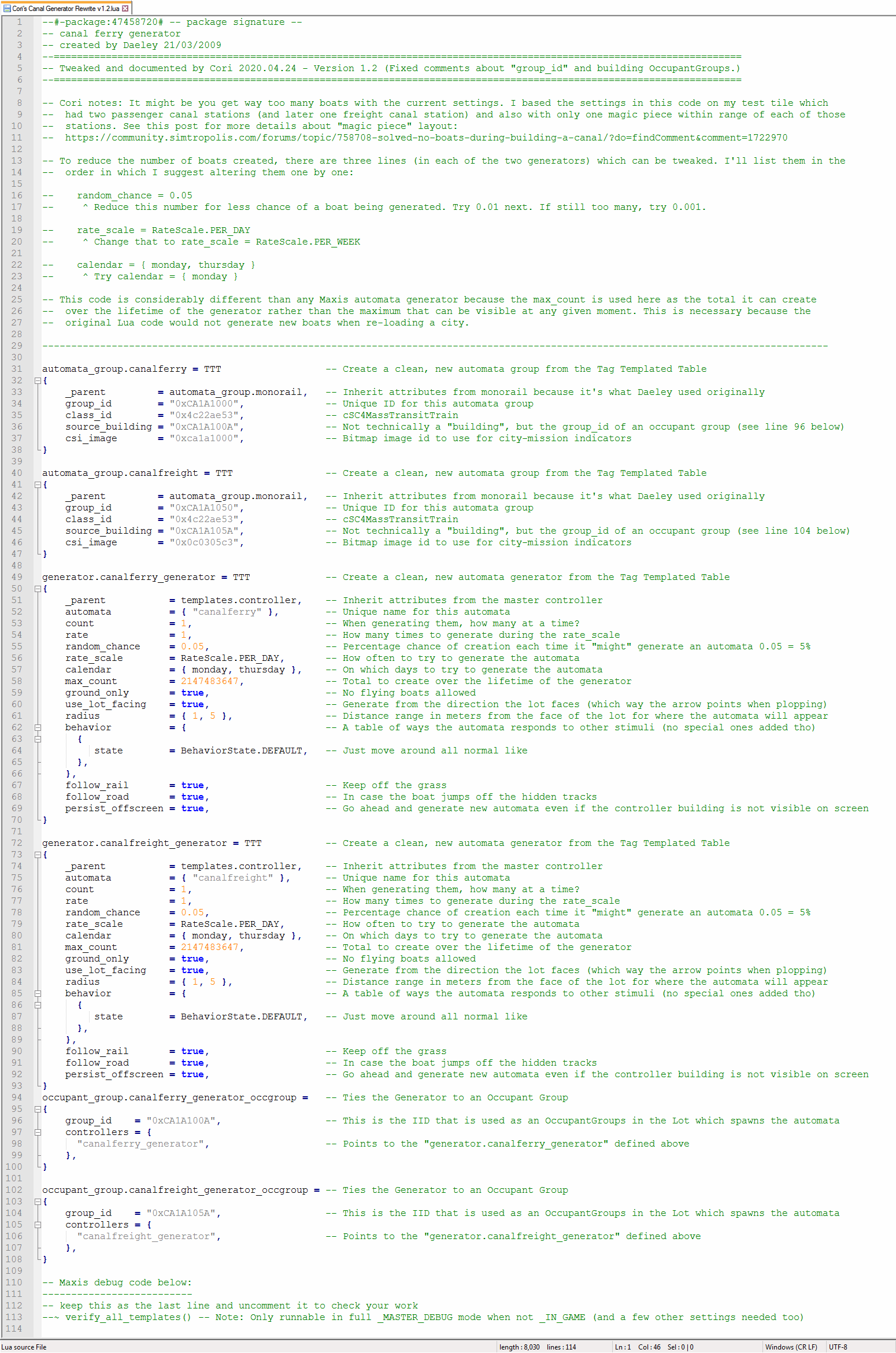Click the string "0x0c0305c3" csi_image value
Viewport: 896px width, 1353px height.
coord(204,542)
